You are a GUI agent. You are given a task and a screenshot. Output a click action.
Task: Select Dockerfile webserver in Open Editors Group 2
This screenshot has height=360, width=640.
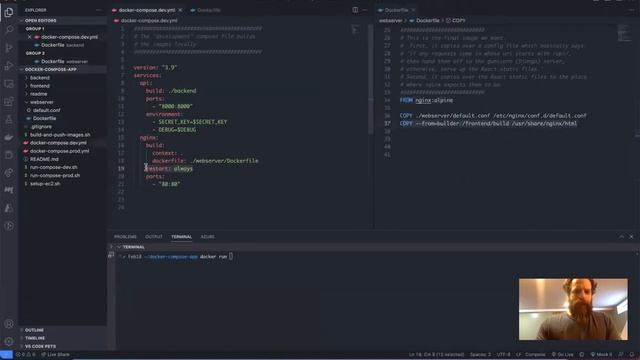click(x=64, y=61)
